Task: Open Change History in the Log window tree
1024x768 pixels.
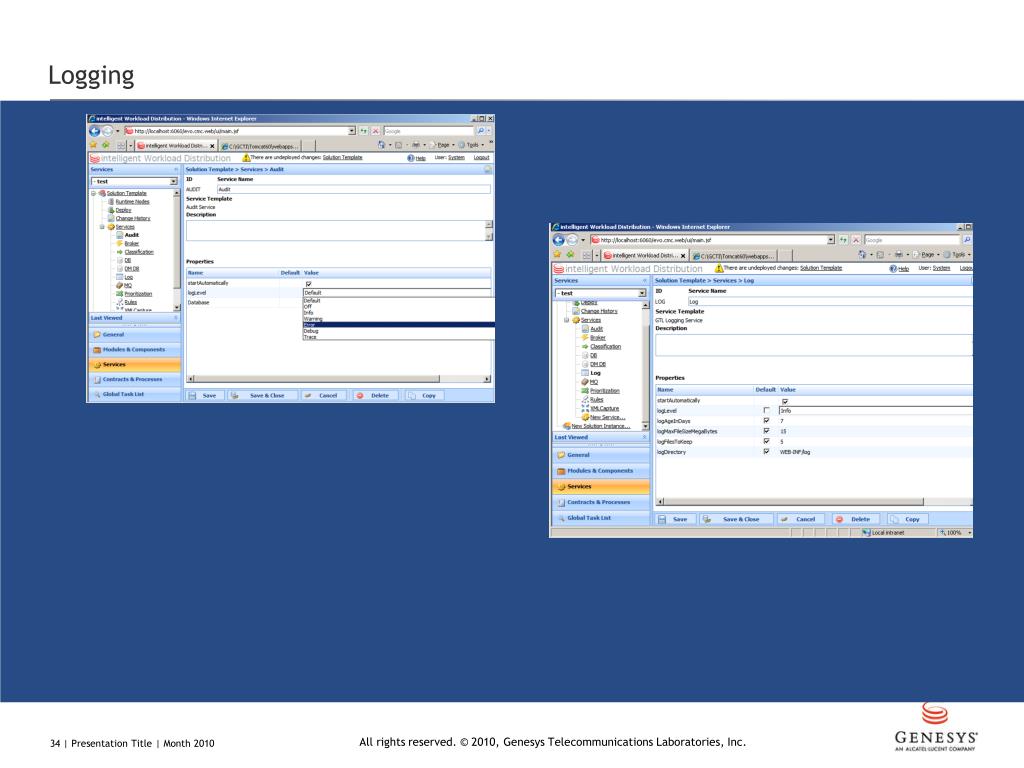Action: click(599, 312)
